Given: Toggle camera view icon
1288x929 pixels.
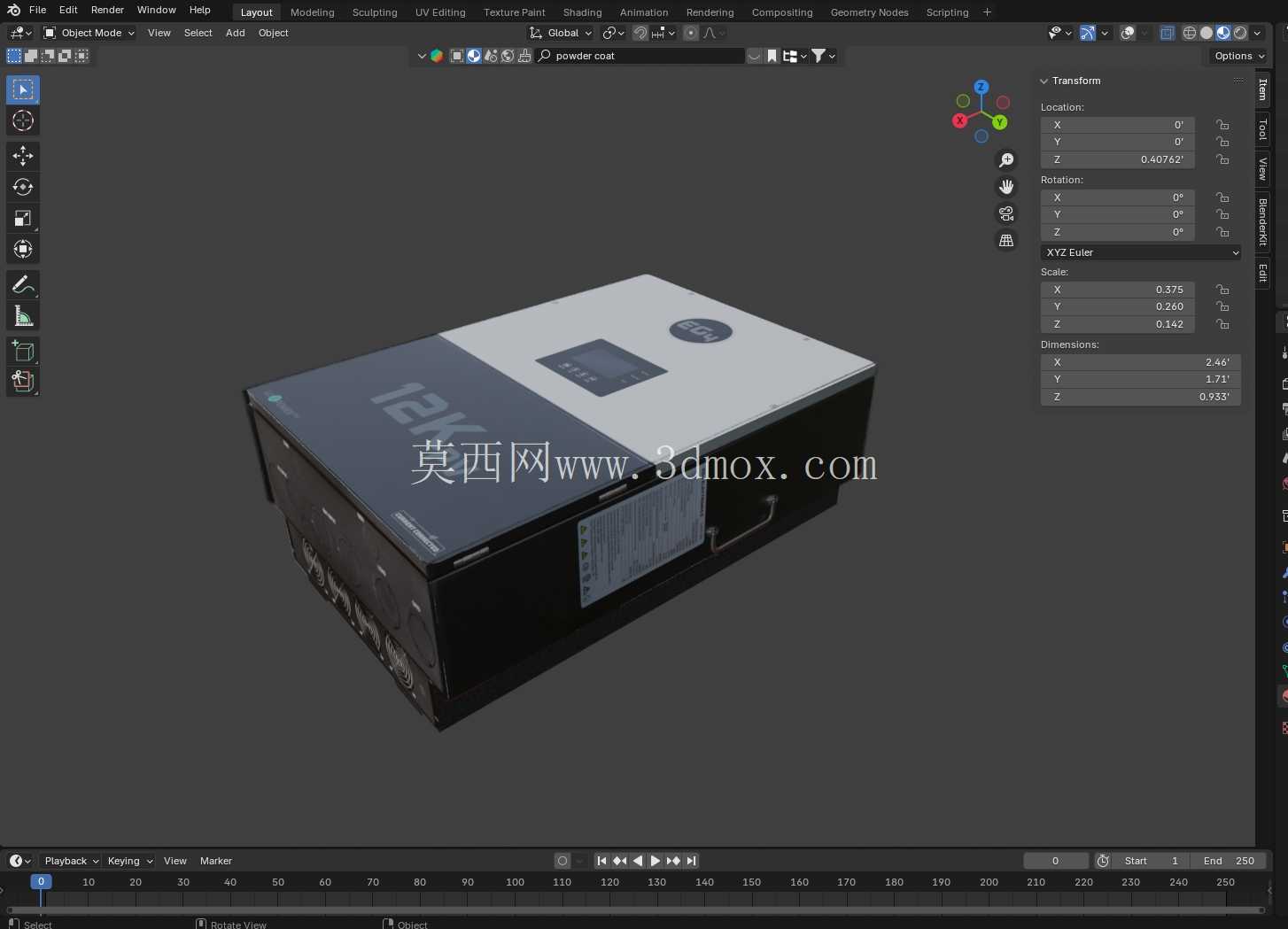Looking at the screenshot, I should point(1006,213).
